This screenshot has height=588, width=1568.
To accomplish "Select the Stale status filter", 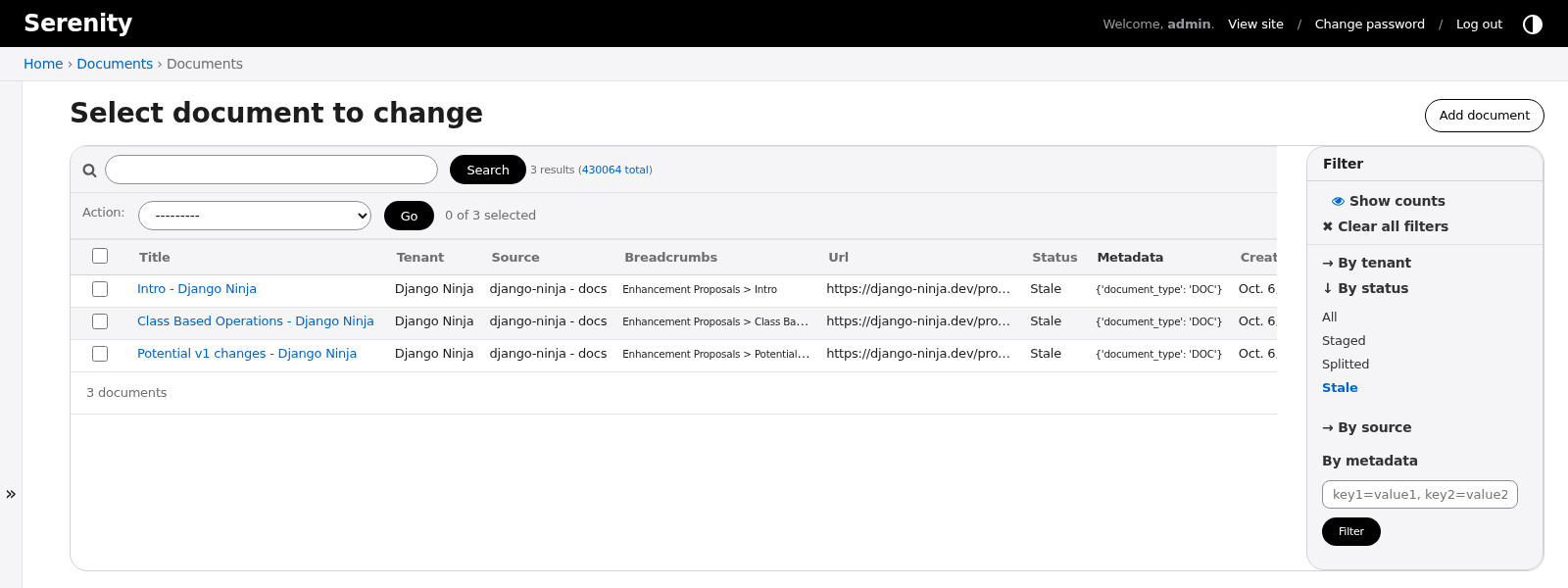I will pyautogui.click(x=1340, y=388).
